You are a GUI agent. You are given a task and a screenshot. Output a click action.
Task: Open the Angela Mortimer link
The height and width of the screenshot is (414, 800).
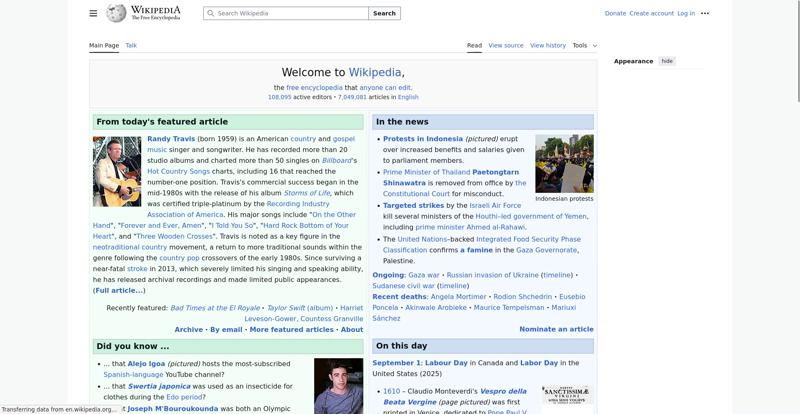point(459,297)
